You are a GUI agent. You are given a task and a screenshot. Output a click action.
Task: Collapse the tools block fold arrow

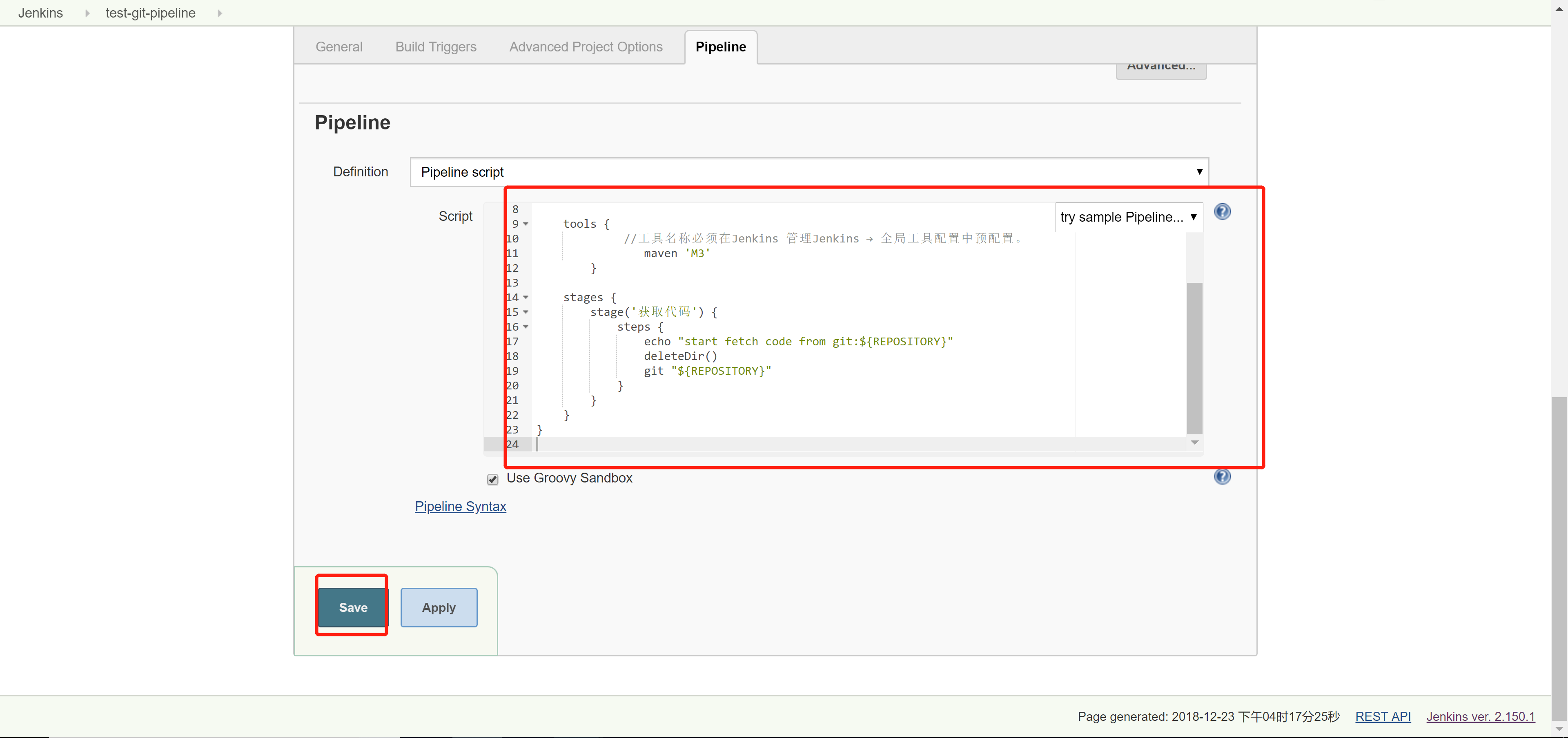526,224
